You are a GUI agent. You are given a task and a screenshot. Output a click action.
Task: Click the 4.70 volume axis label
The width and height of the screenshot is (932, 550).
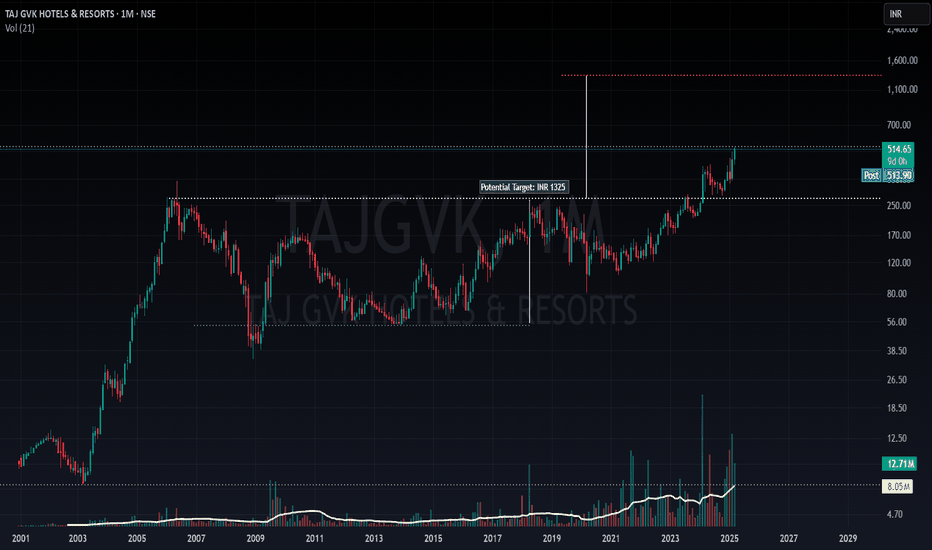click(895, 514)
